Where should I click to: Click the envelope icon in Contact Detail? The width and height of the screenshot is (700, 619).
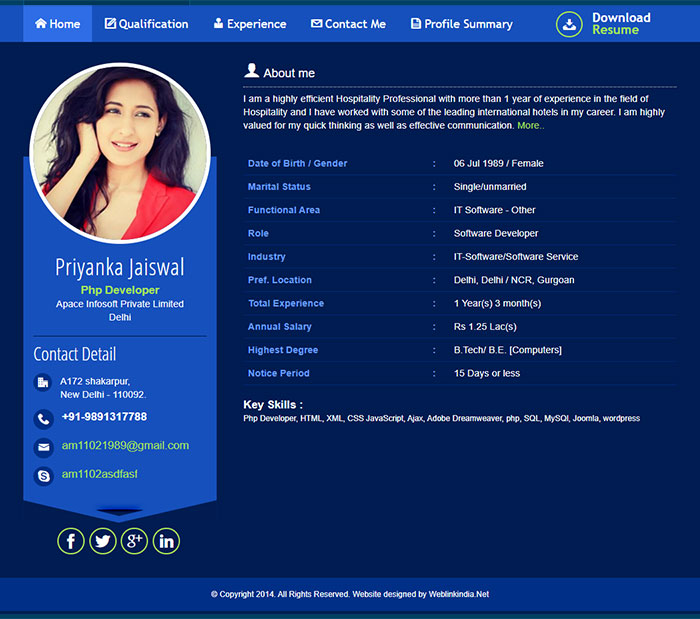click(x=43, y=447)
